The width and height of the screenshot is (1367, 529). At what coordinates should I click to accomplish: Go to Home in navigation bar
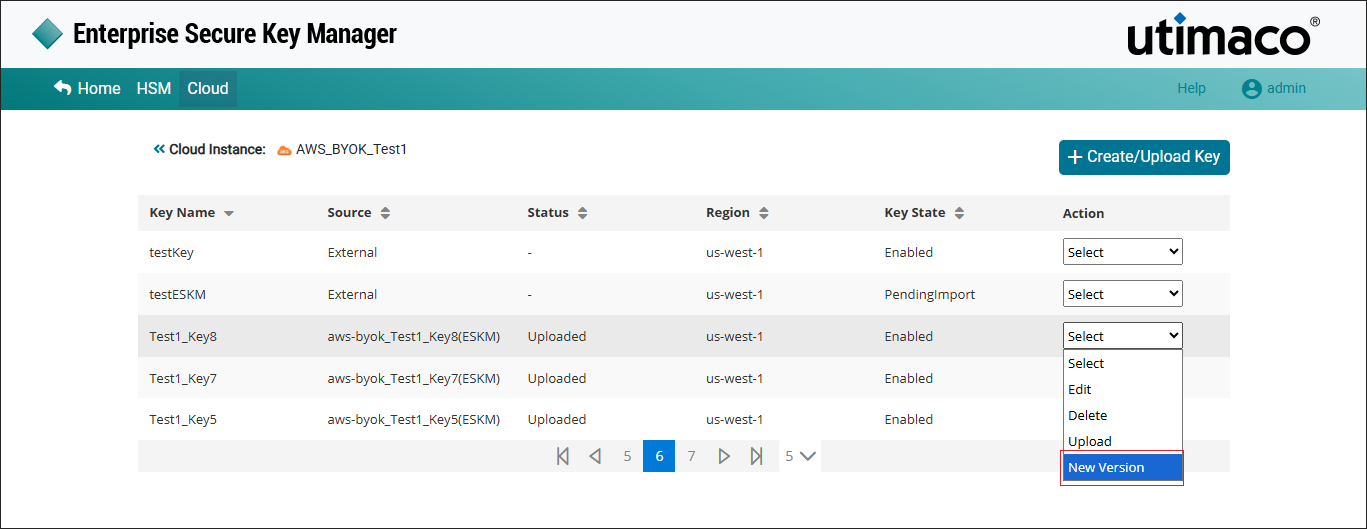tap(99, 88)
